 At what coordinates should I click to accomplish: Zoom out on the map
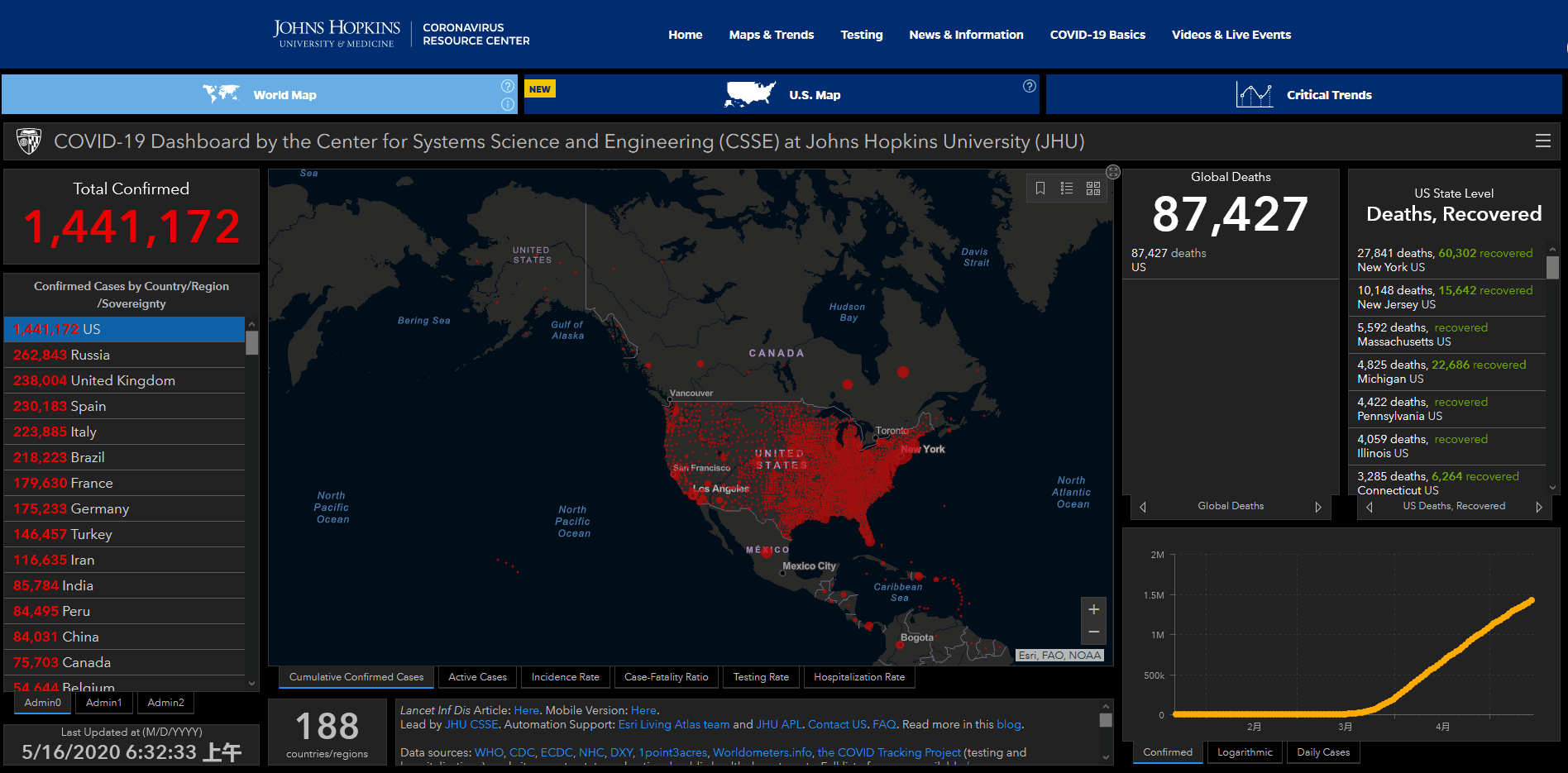tap(1093, 632)
